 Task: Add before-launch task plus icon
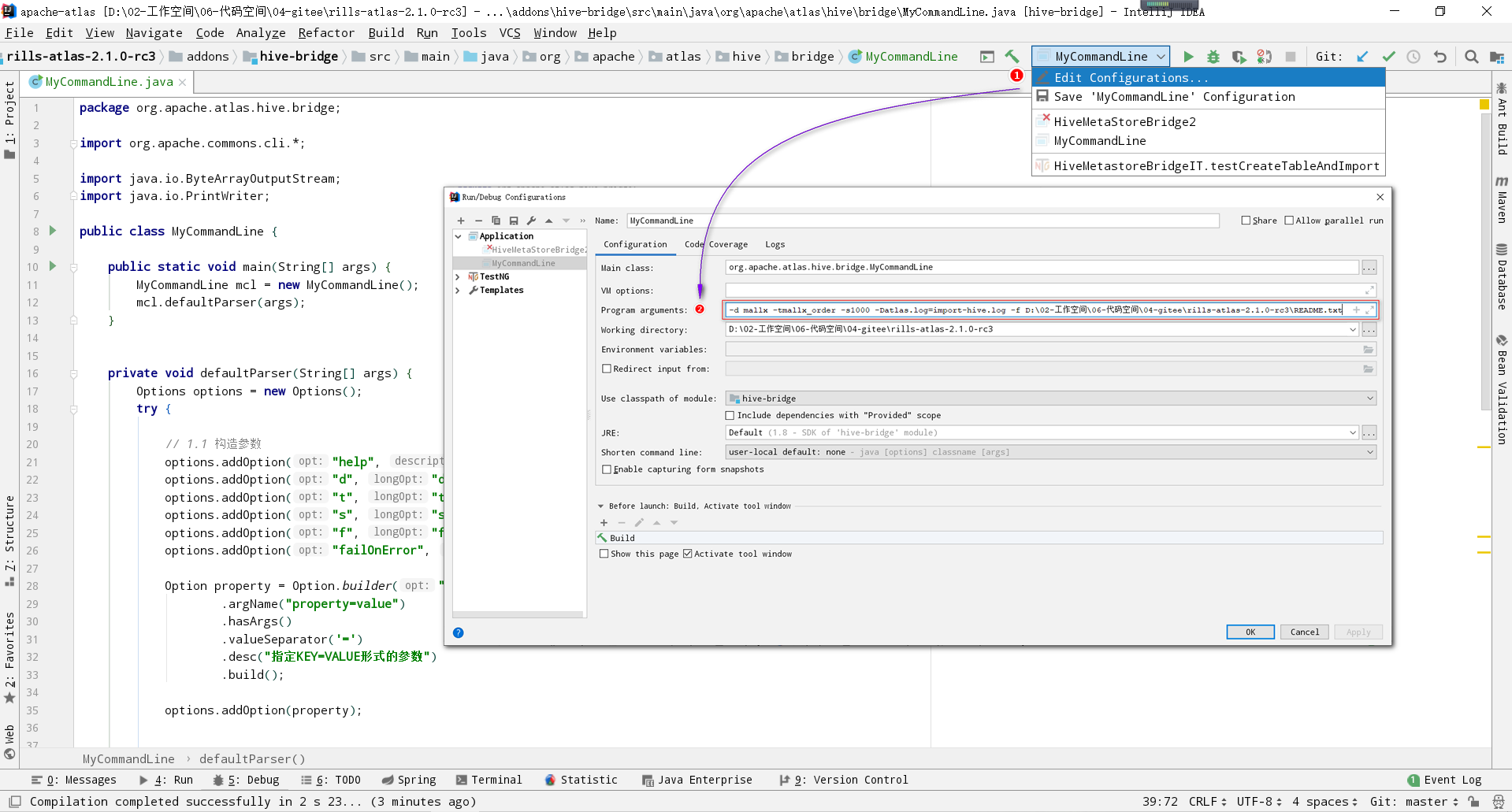coord(604,523)
